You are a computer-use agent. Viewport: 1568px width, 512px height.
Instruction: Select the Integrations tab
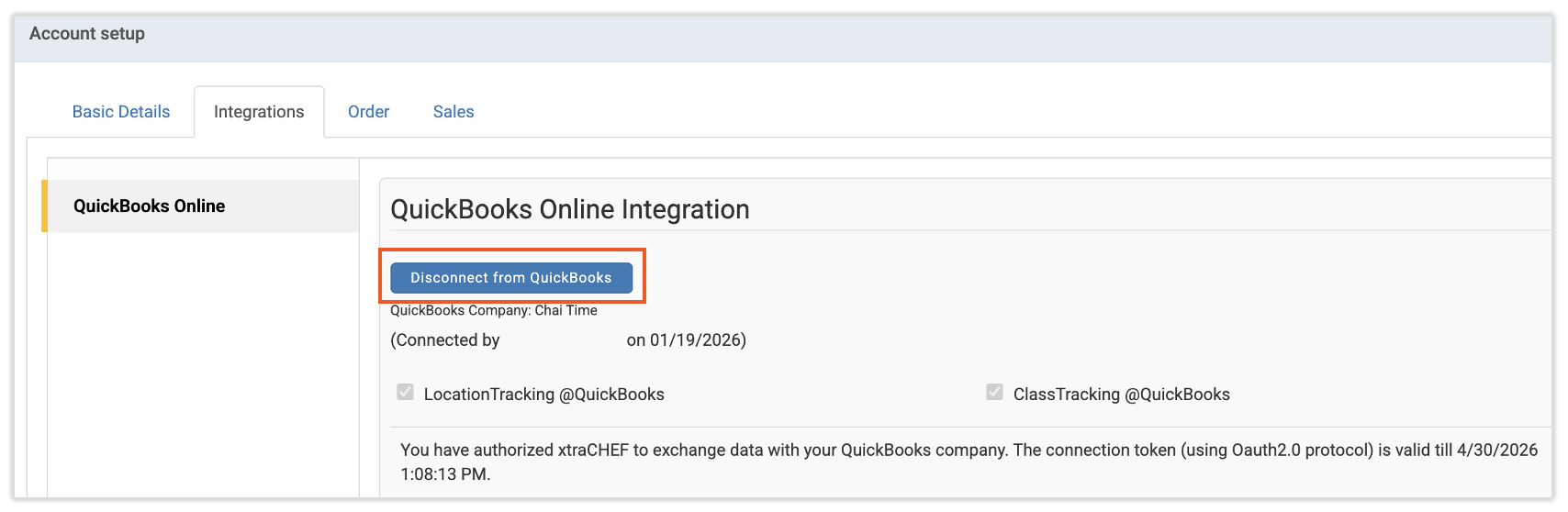pyautogui.click(x=259, y=112)
